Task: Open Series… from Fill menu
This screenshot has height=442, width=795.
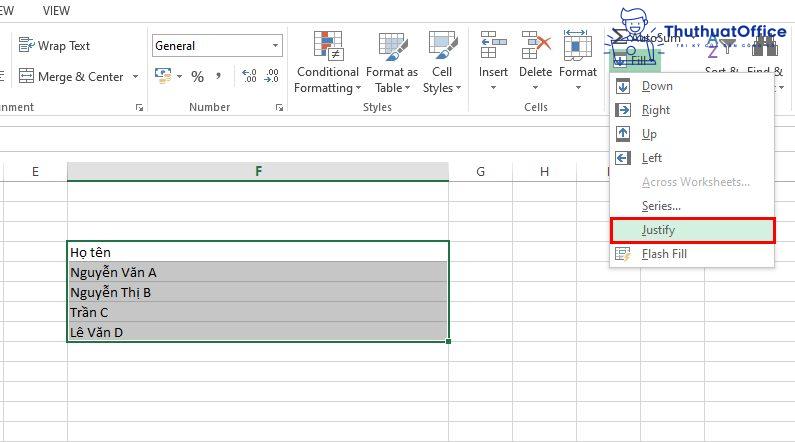Action: [692, 206]
